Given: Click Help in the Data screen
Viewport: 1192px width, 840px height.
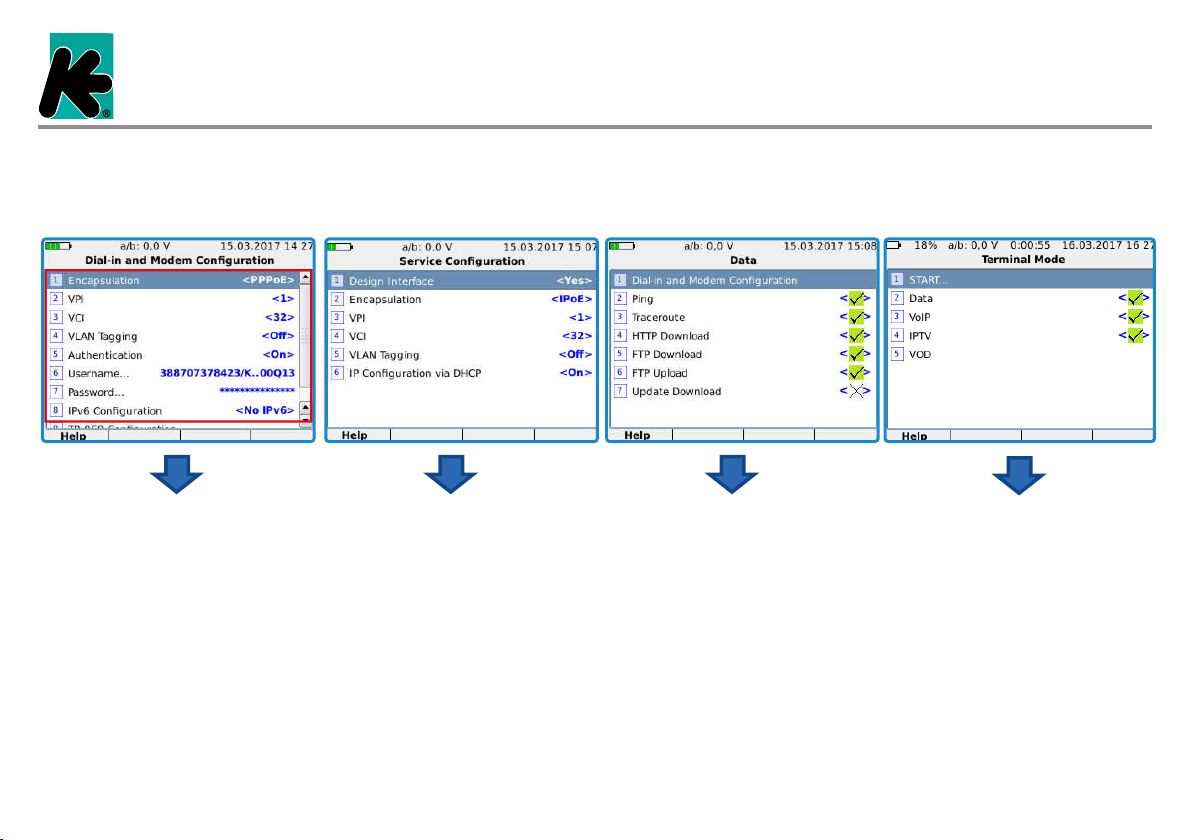Looking at the screenshot, I should [x=637, y=435].
